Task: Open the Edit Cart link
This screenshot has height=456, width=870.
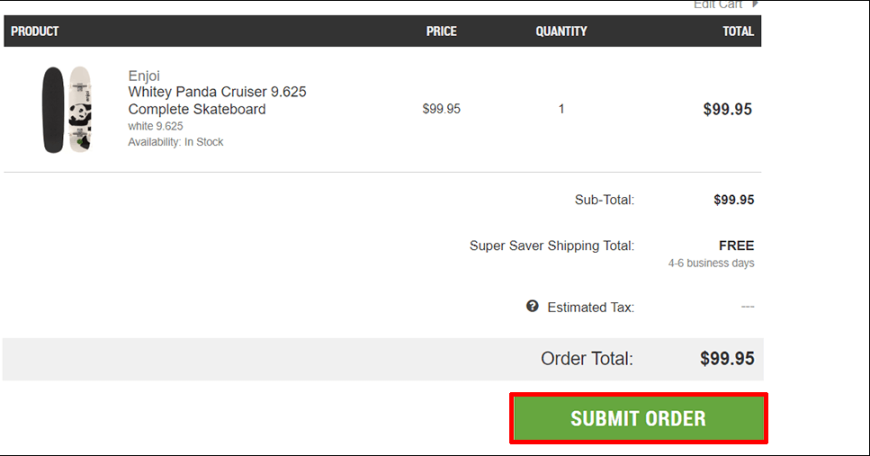Action: pos(717,4)
